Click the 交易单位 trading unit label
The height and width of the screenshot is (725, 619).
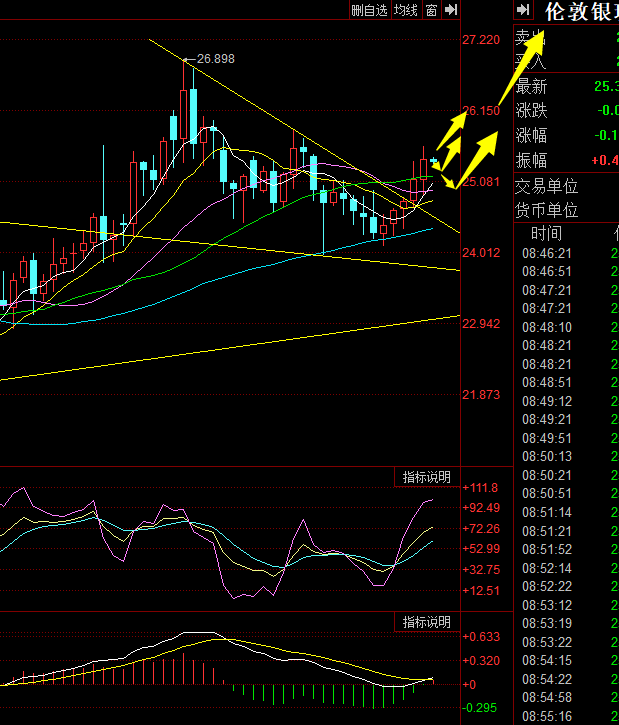coord(546,186)
